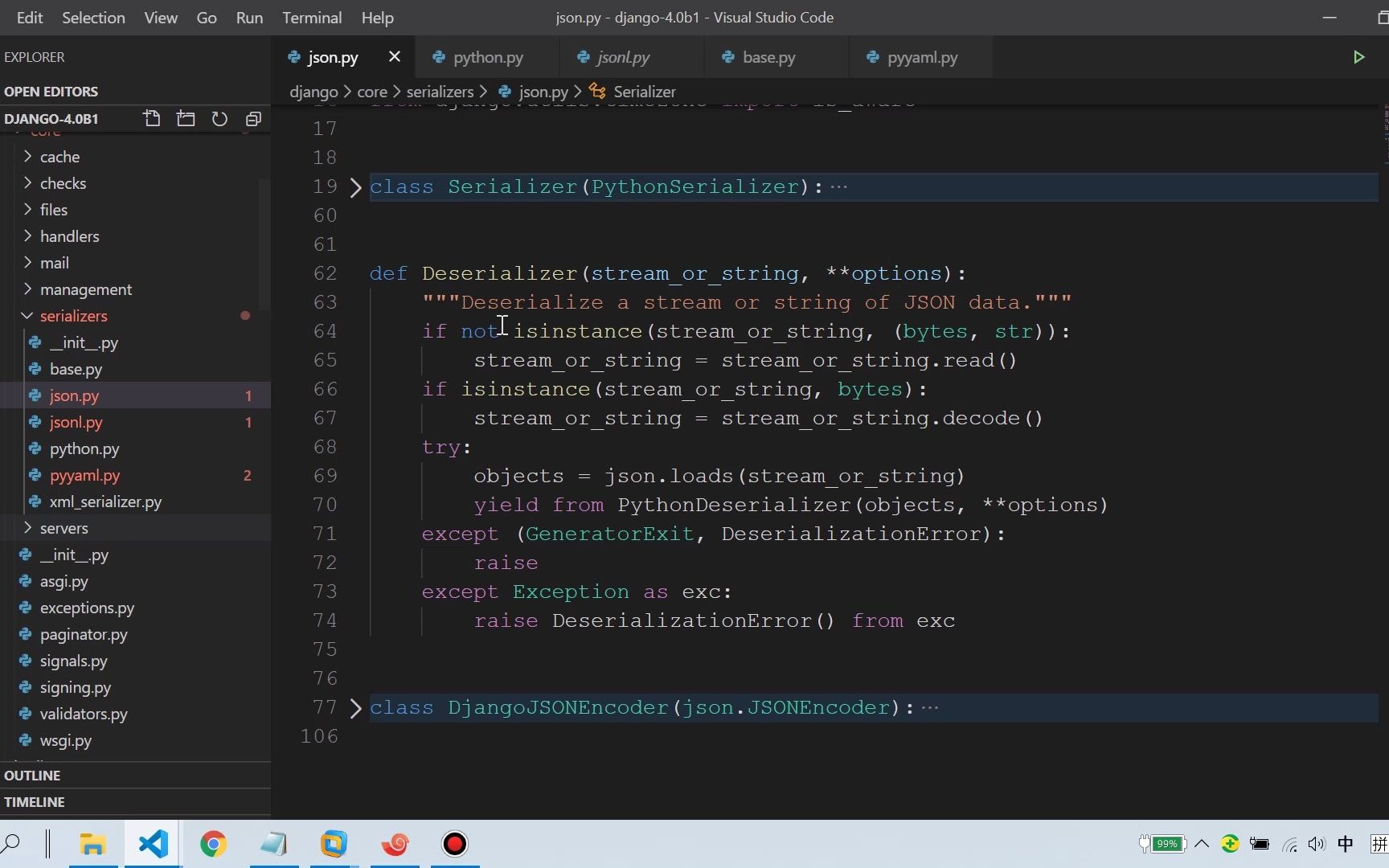Refresh the explorer file tree
The image size is (1389, 868).
pyautogui.click(x=219, y=119)
